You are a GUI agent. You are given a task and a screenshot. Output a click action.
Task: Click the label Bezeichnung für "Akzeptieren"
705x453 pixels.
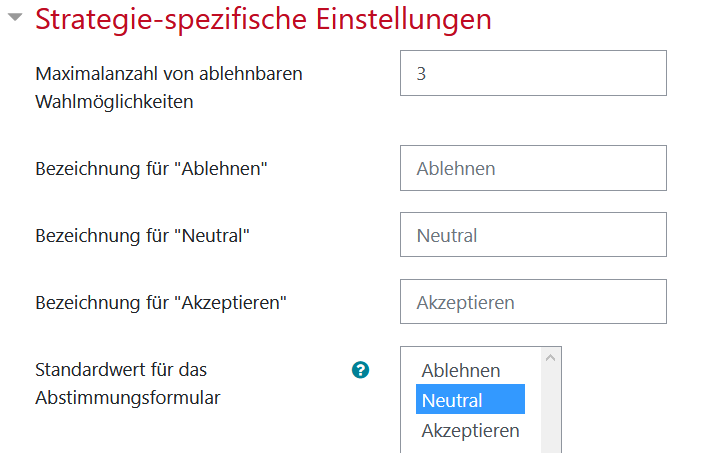(161, 303)
